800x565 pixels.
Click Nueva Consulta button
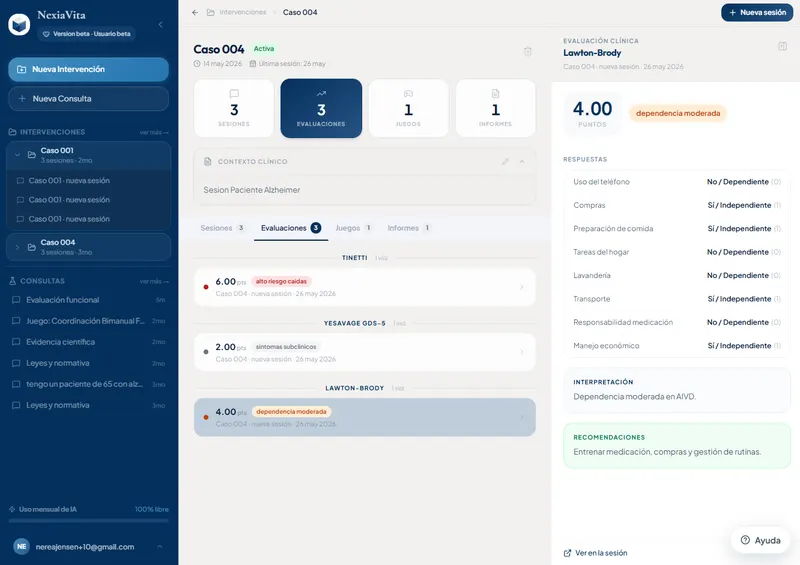pos(88,99)
